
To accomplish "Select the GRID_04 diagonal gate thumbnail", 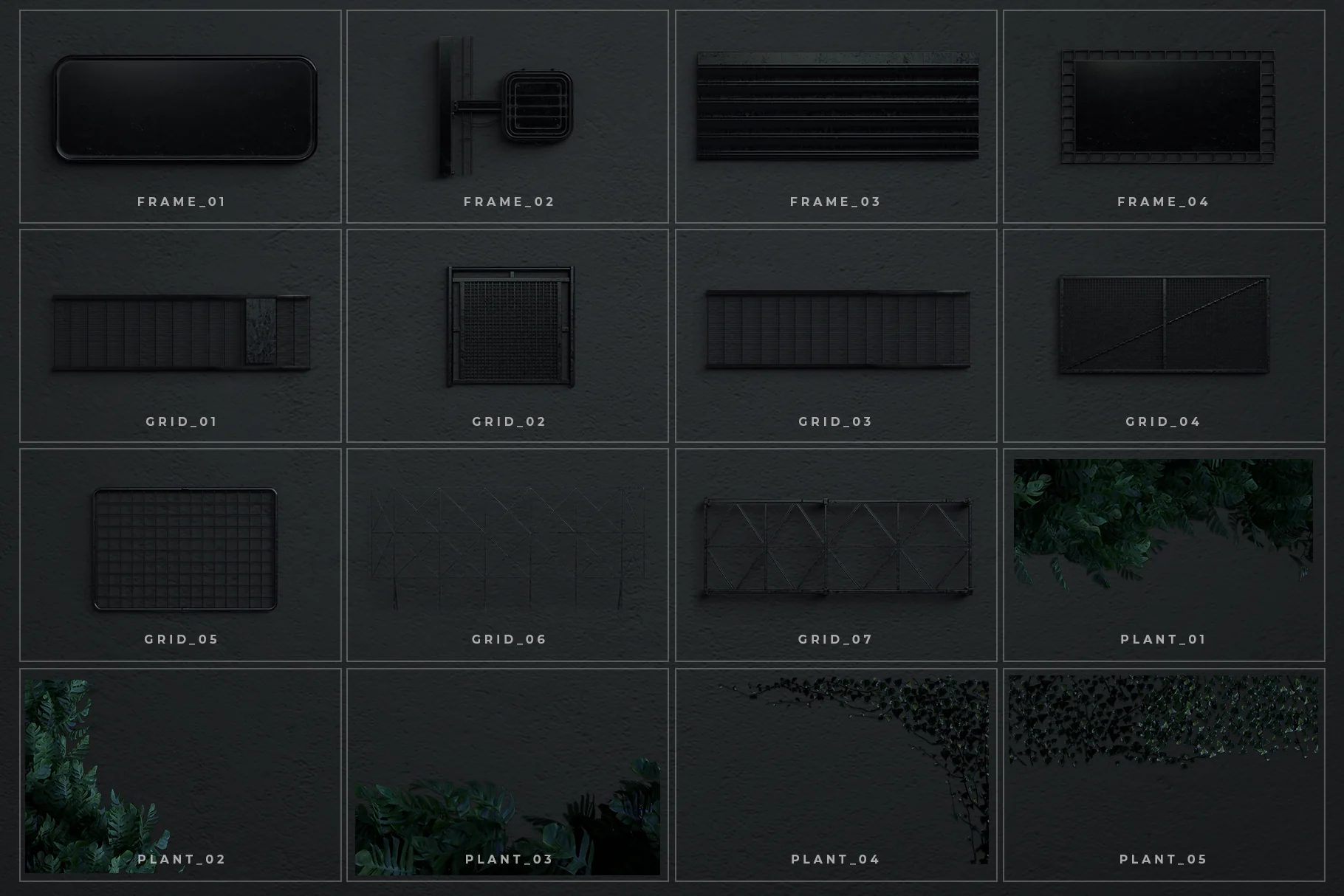I will [x=1164, y=336].
